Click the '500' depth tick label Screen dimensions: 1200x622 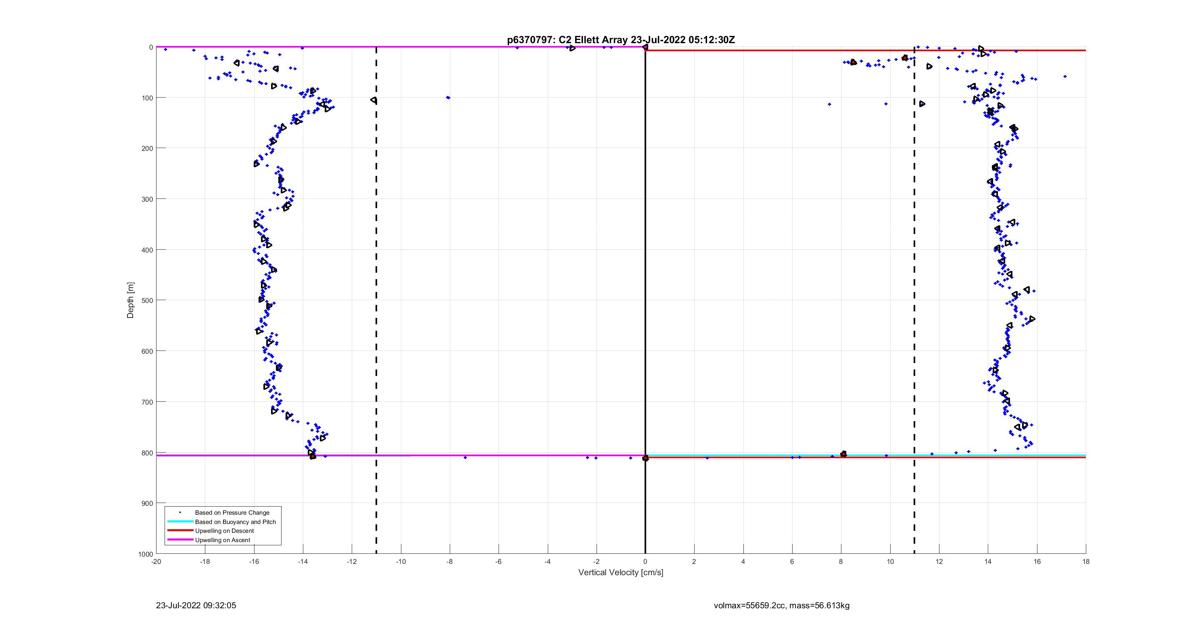click(146, 300)
